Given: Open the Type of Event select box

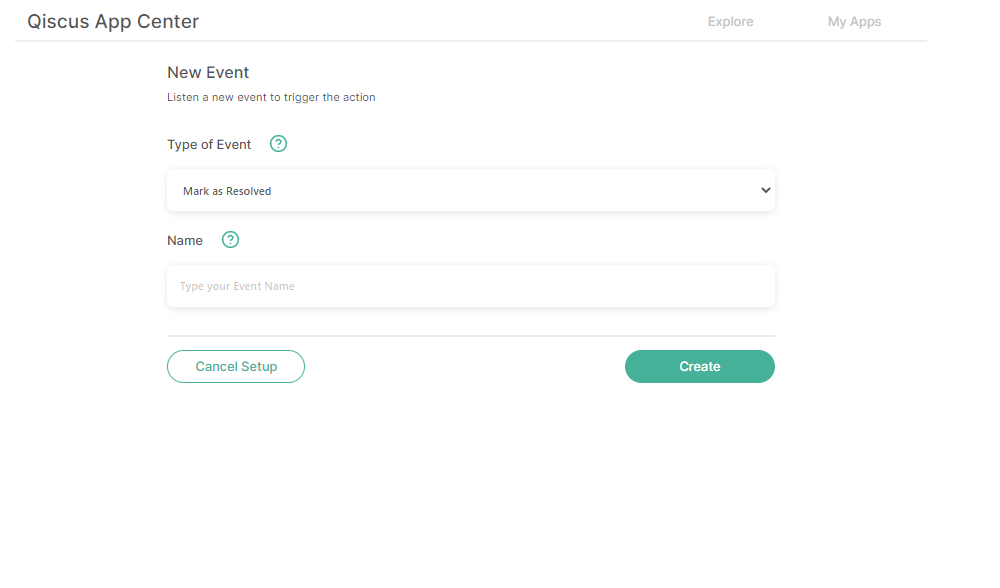Looking at the screenshot, I should (471, 190).
